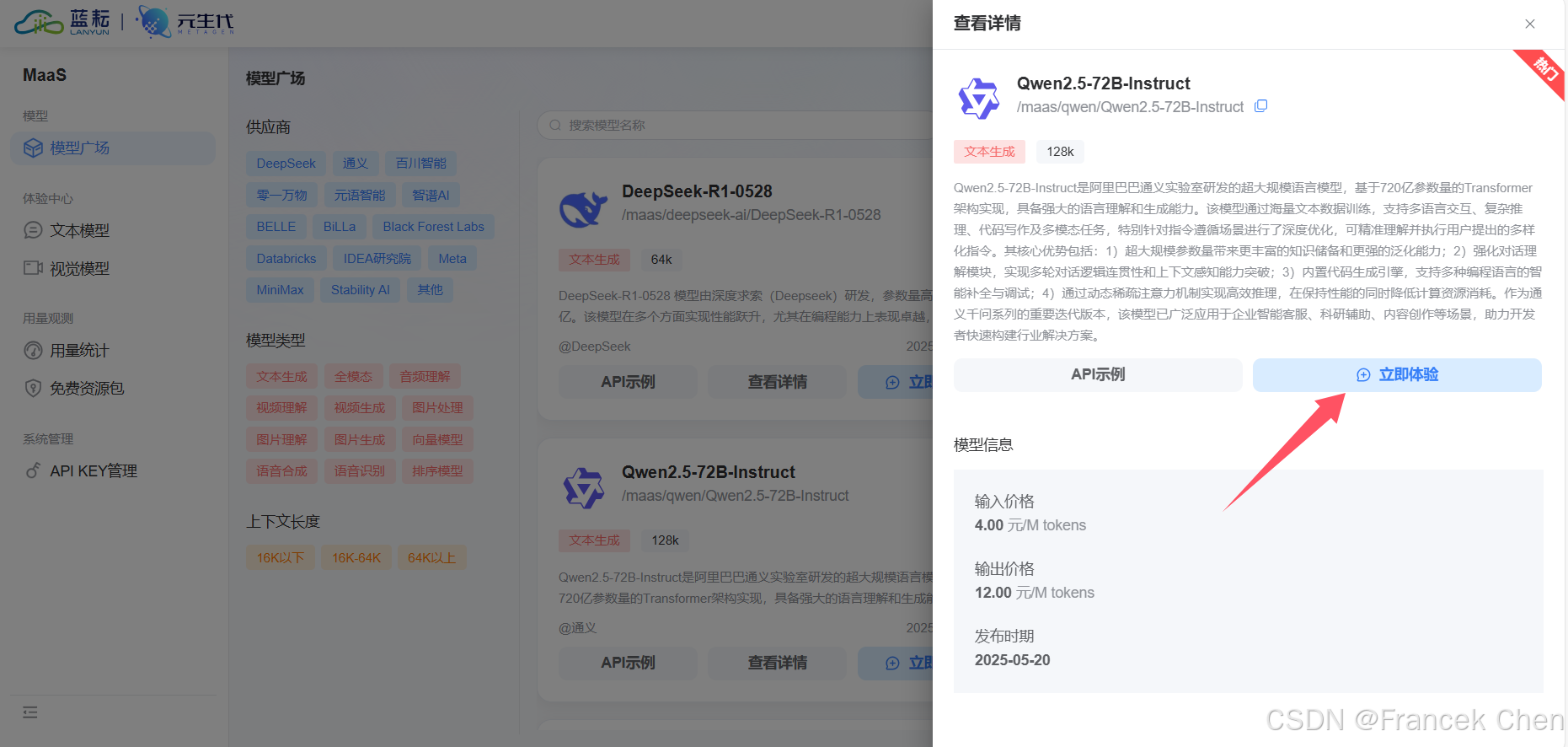Close the 查看详情 detail panel
Viewport: 1568px width, 747px height.
[1529, 24]
